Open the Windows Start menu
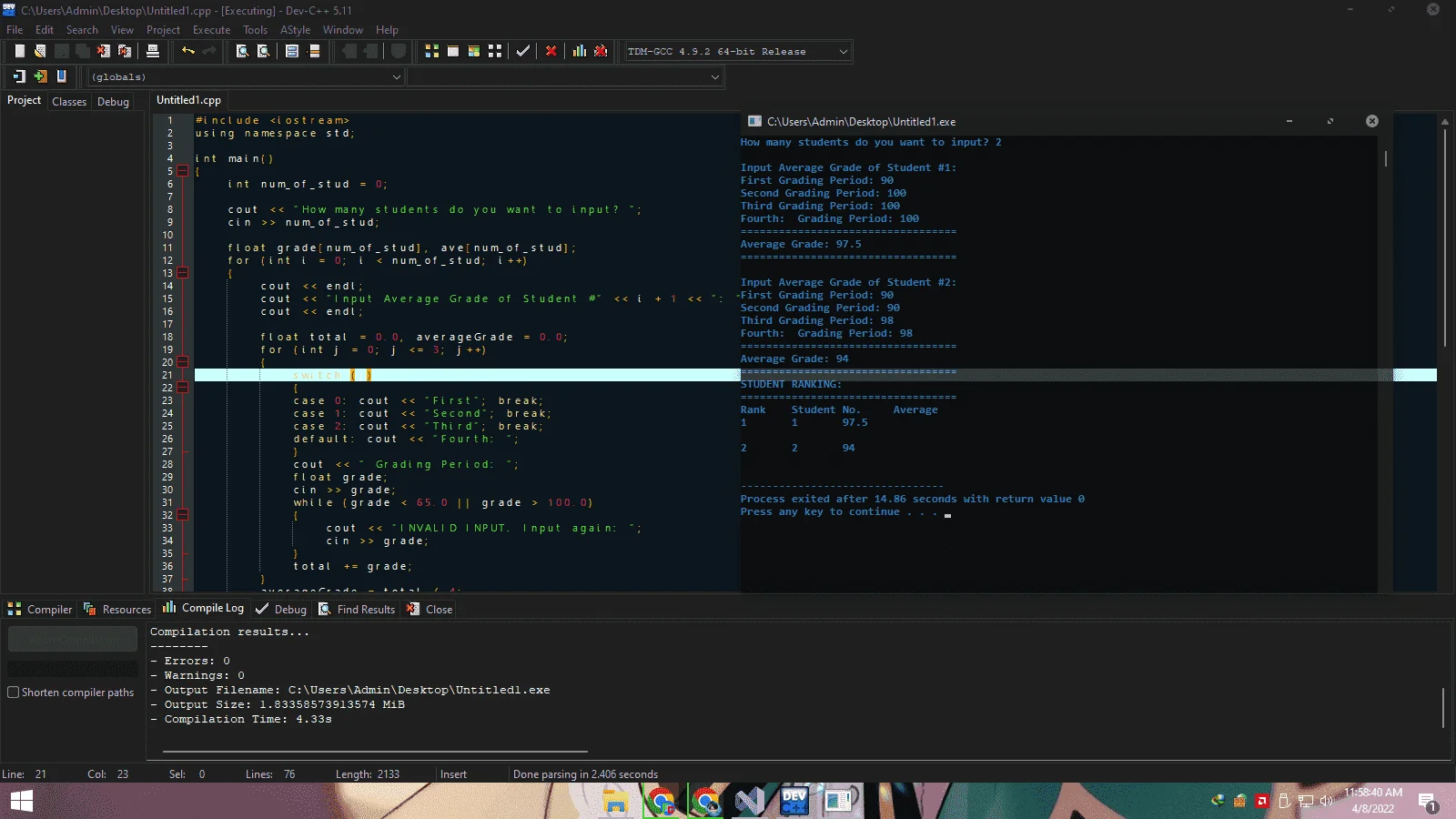The image size is (1456, 819). click(22, 801)
